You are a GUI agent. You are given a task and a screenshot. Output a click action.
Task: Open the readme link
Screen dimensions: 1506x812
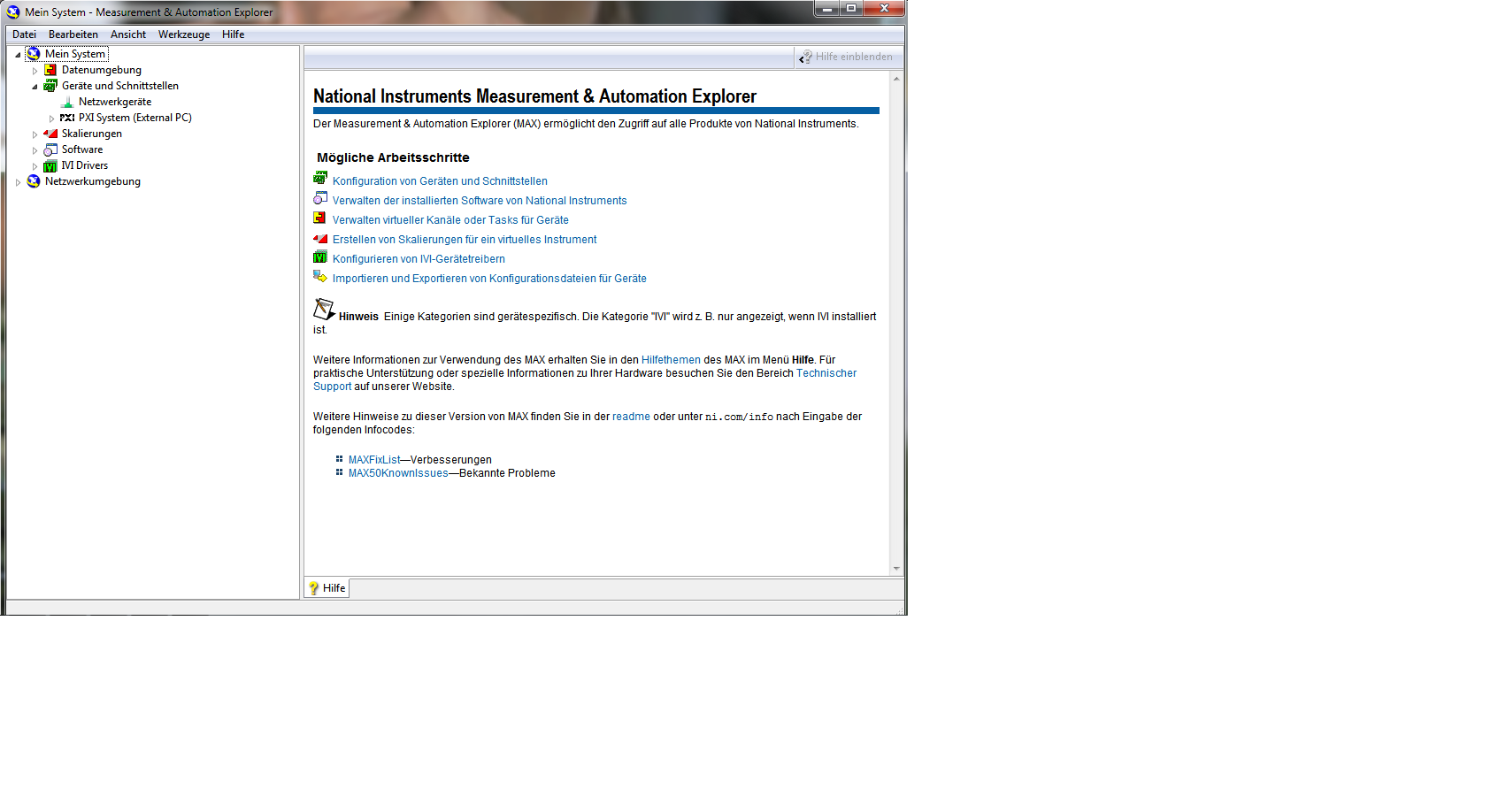(x=631, y=417)
